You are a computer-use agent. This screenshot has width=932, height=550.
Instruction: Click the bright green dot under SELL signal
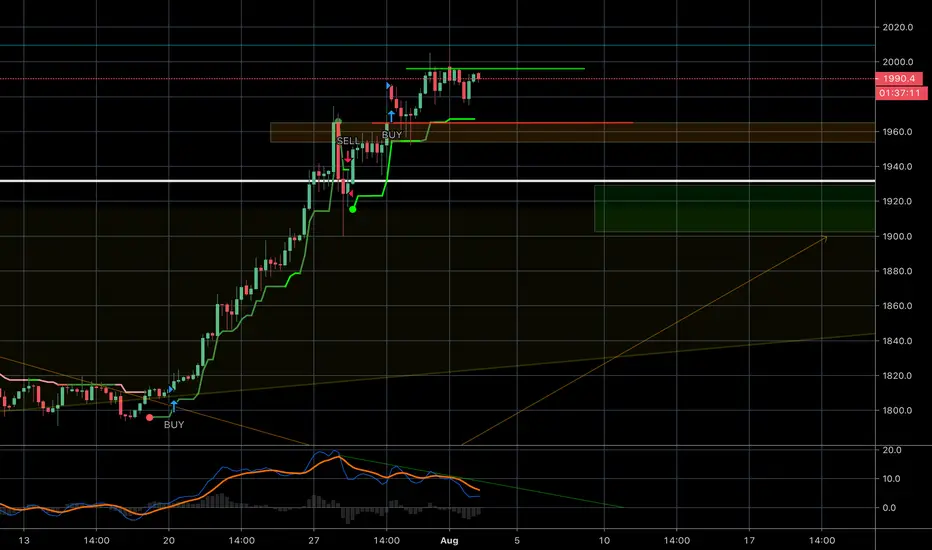click(352, 209)
